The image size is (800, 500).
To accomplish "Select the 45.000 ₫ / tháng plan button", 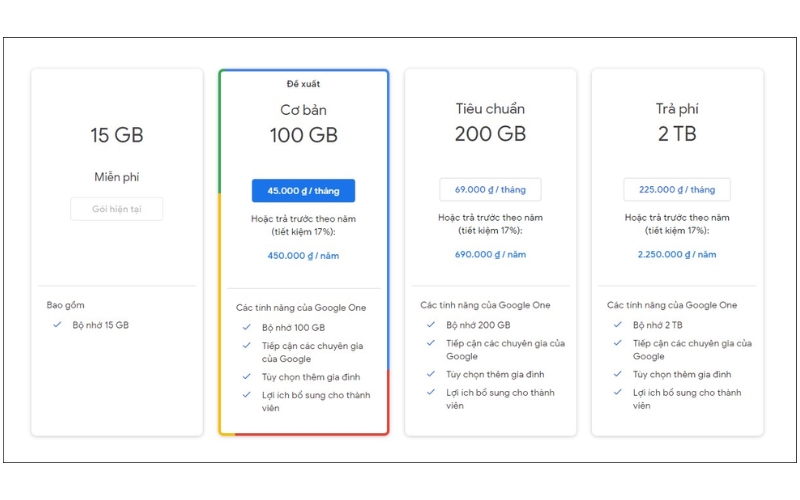I will tap(303, 191).
